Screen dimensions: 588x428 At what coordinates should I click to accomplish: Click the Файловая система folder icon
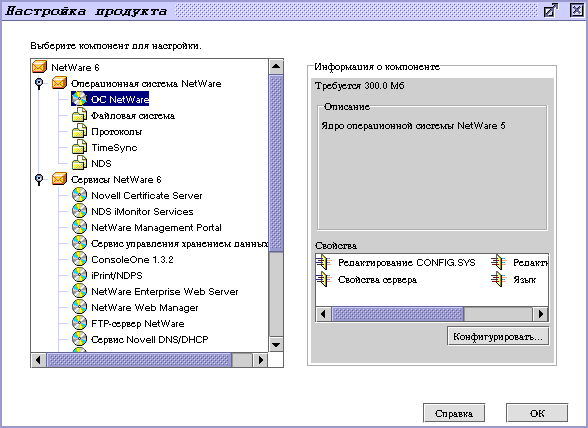point(79,115)
